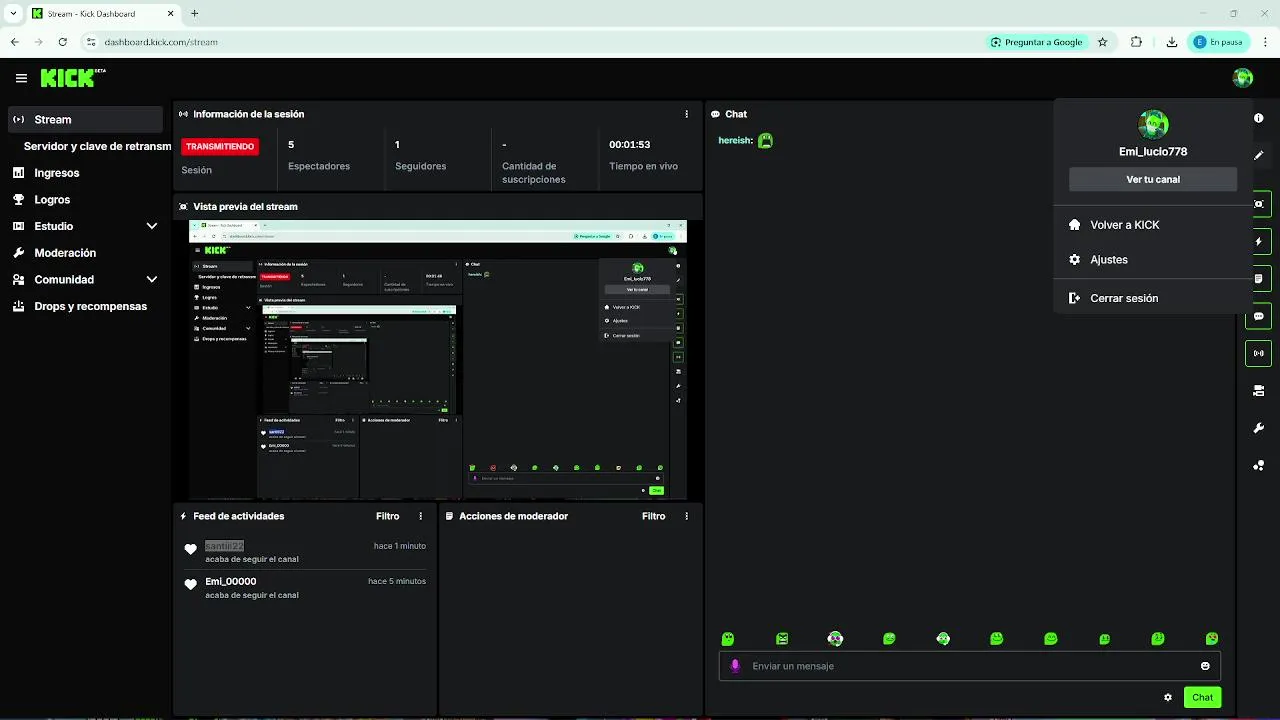Screen dimensions: 1280x720
Task: Toggle the stream preview widget icon
Action: tap(1258, 204)
